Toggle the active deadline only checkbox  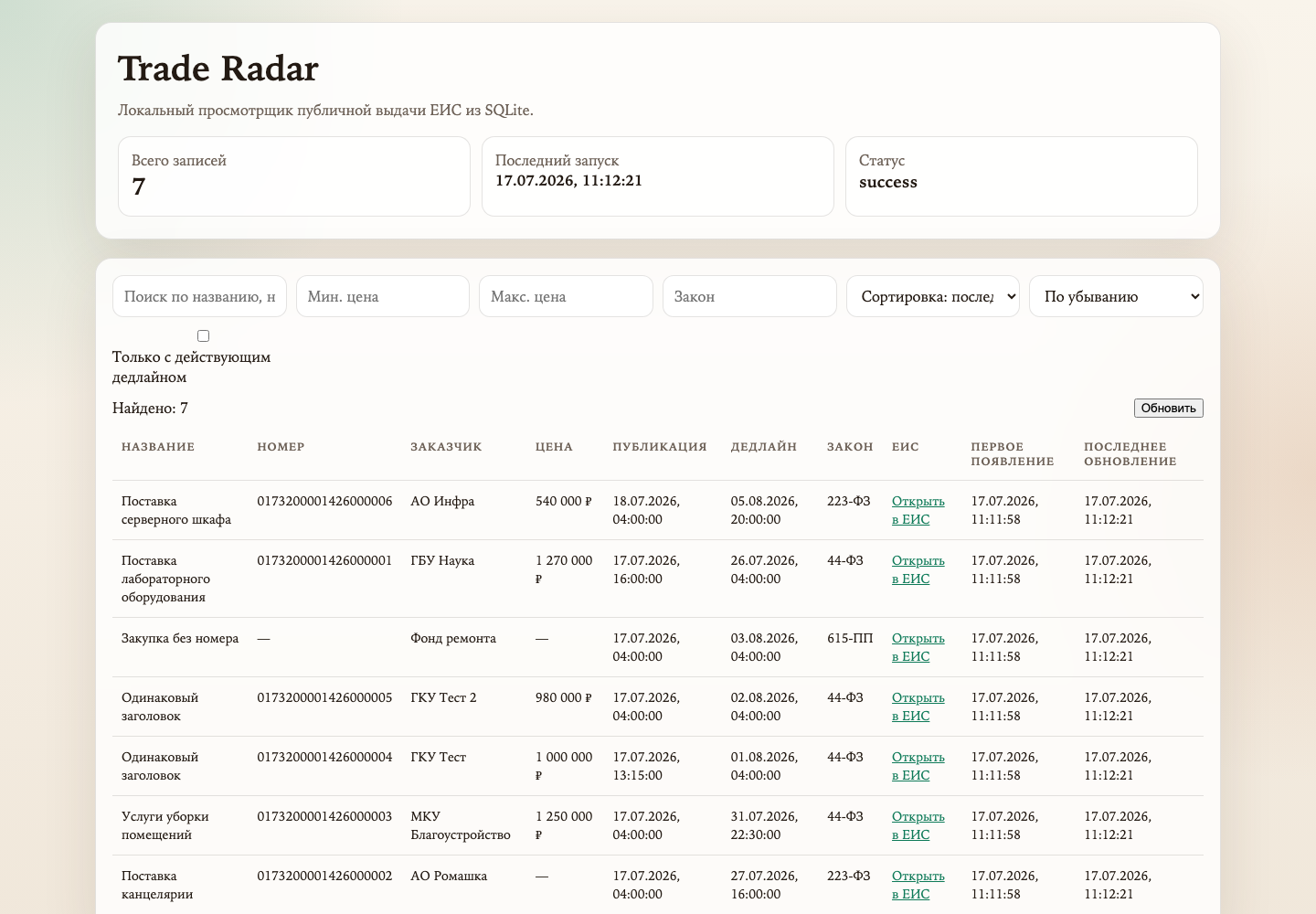coord(203,336)
